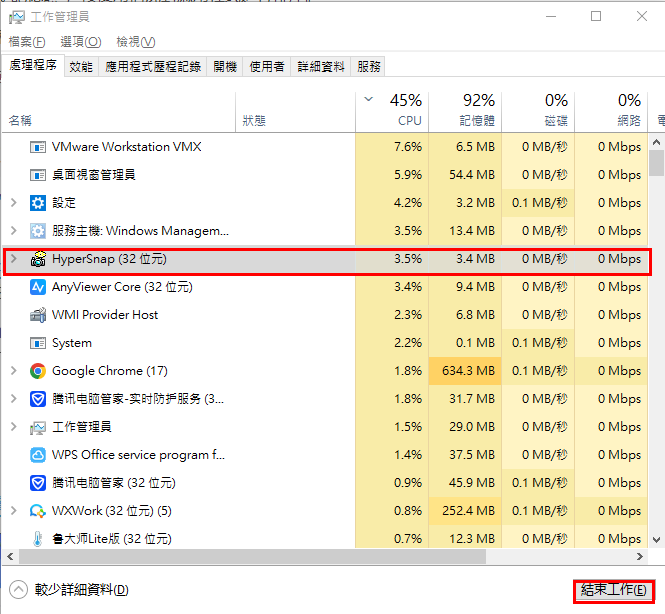Select the WMI Provider Host row name
The width and height of the screenshot is (665, 614).
(105, 315)
